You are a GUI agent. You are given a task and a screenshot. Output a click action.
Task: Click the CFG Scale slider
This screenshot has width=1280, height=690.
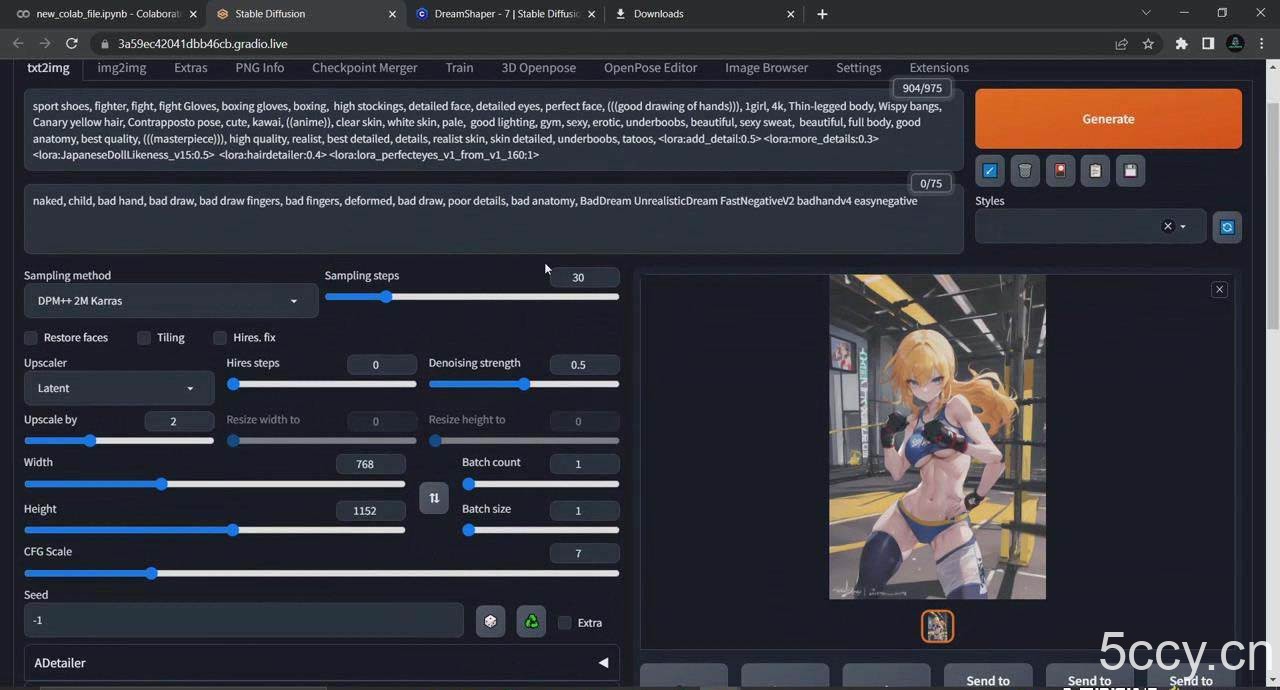321,574
